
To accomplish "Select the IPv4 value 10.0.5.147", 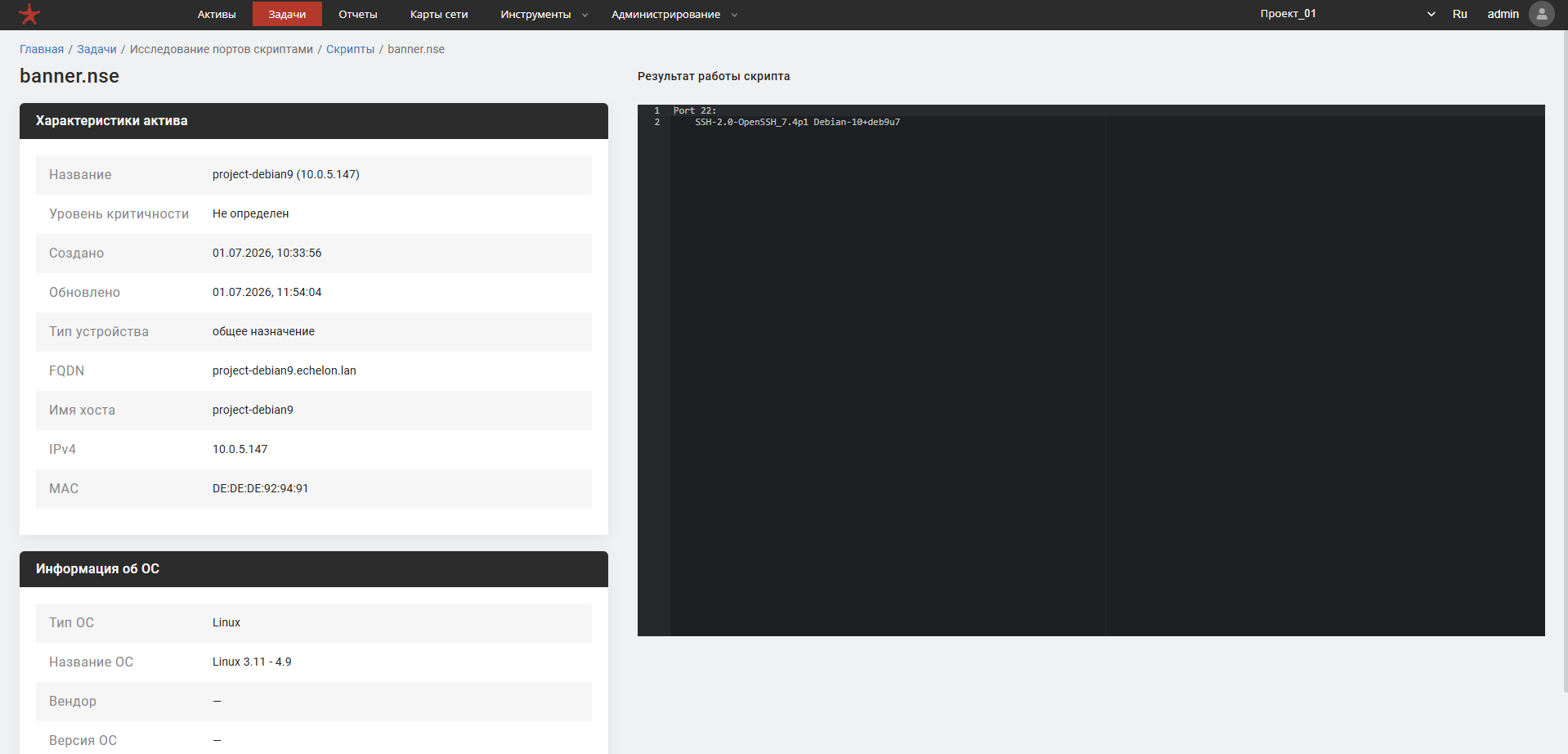I will click(240, 449).
